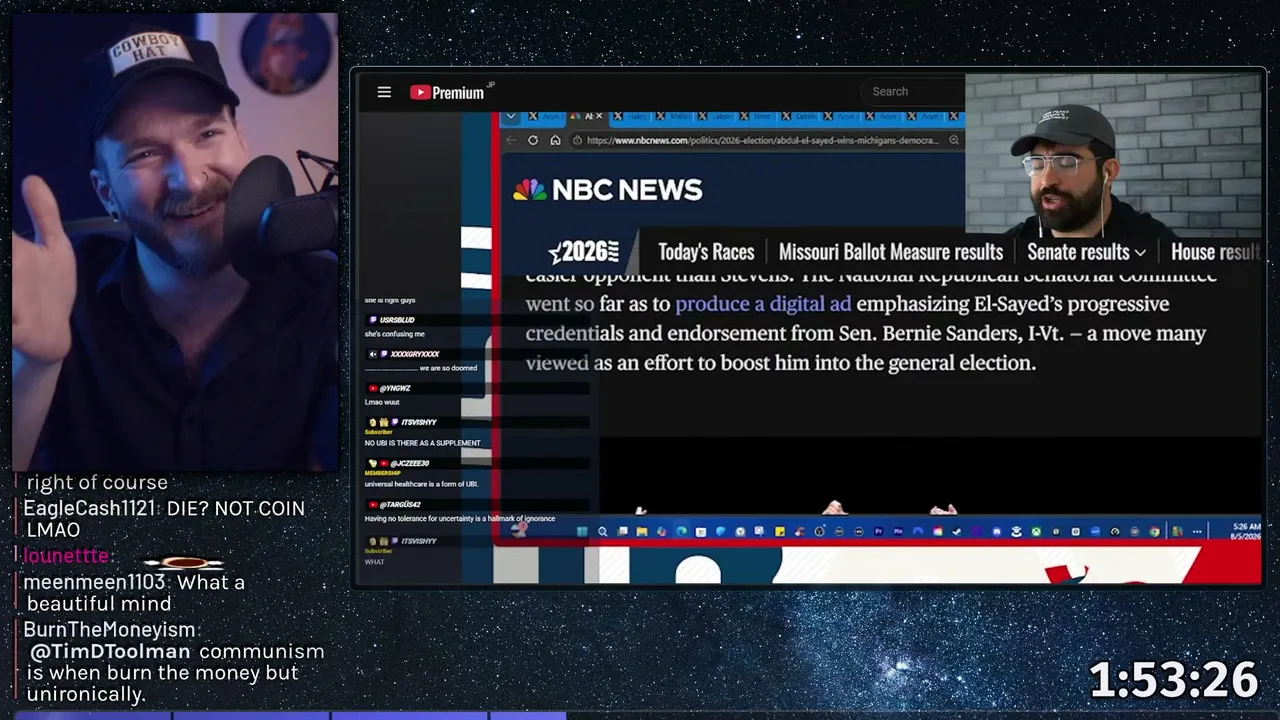Click the stream timer 1:53:26
Viewport: 1280px width, 720px height.
[1173, 680]
